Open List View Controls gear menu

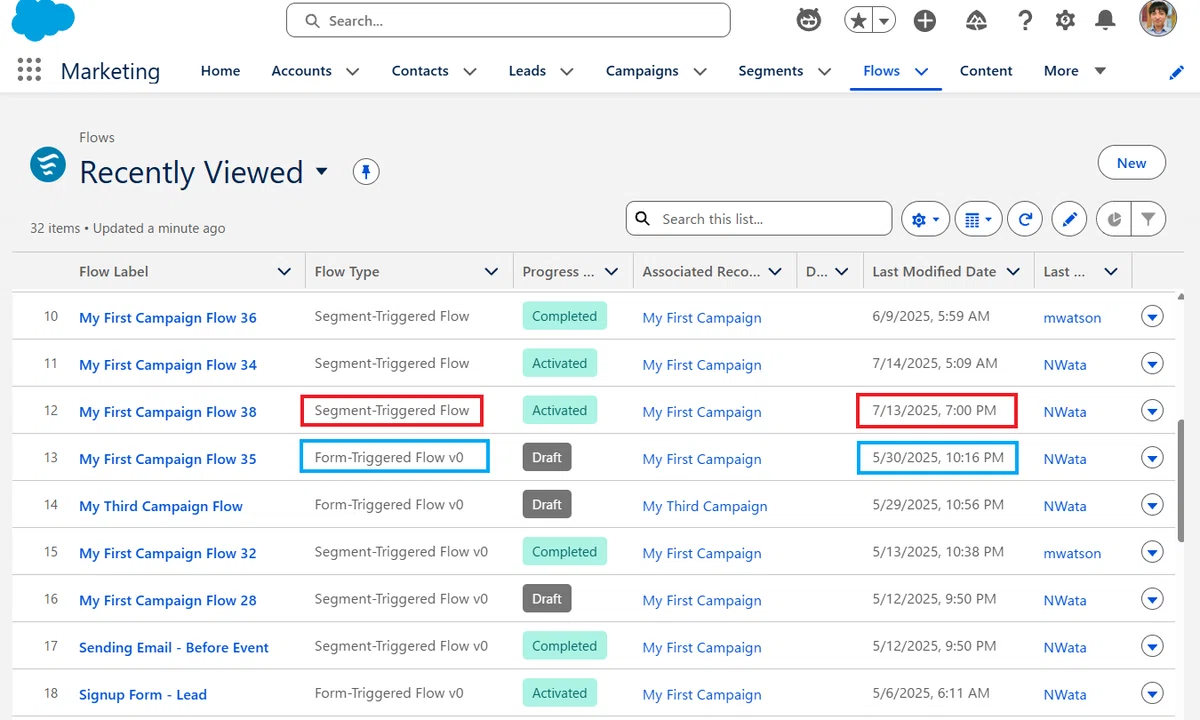(926, 219)
